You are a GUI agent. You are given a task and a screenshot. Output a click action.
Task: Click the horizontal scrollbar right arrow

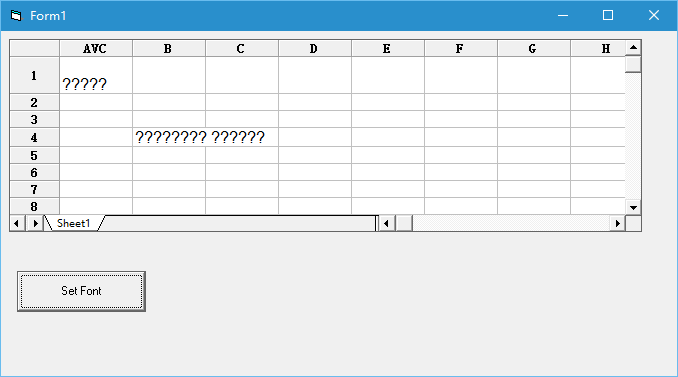617,223
